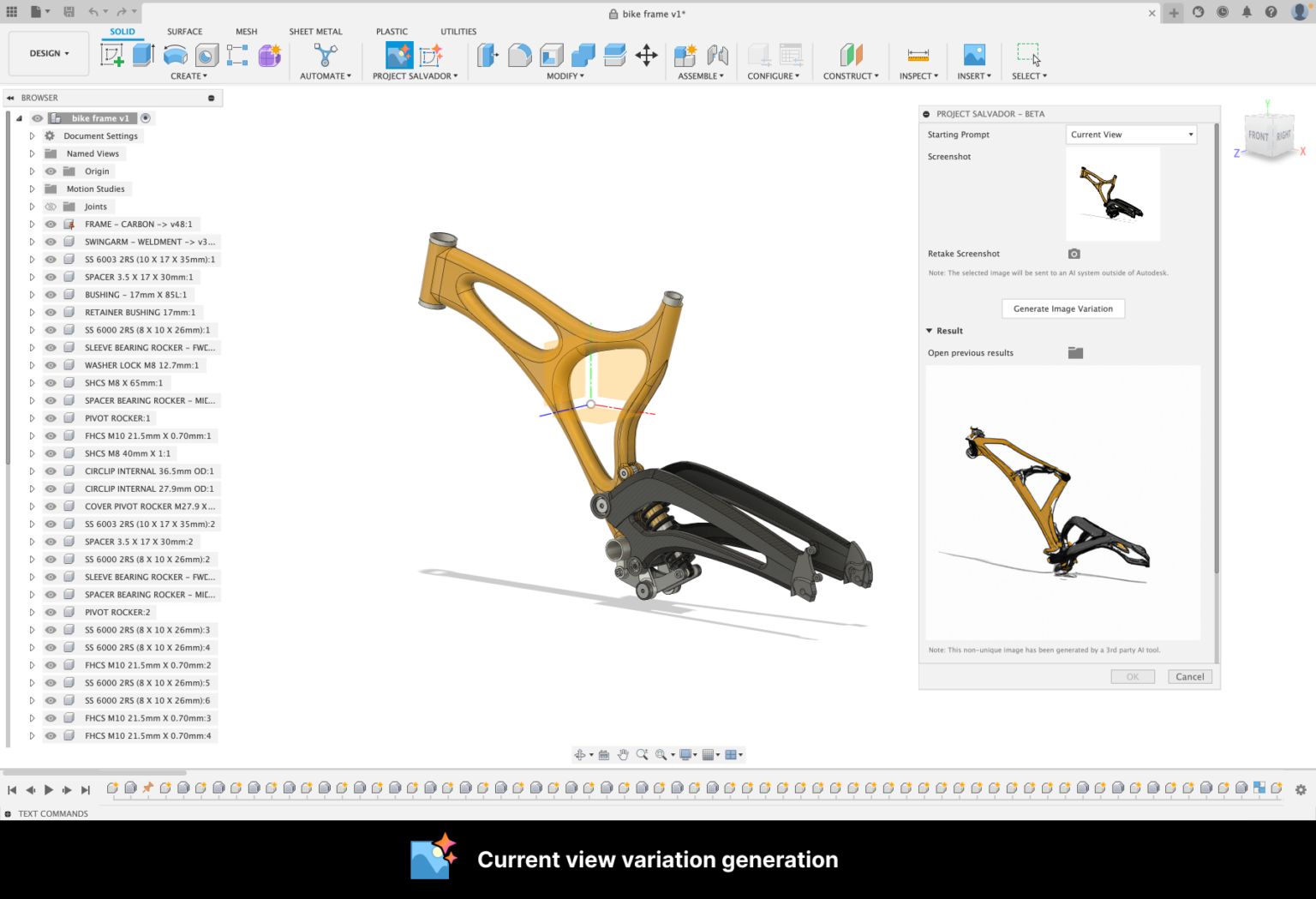Expand the Document Settings tree item
Screen dimensions: 1316x899
(32, 135)
